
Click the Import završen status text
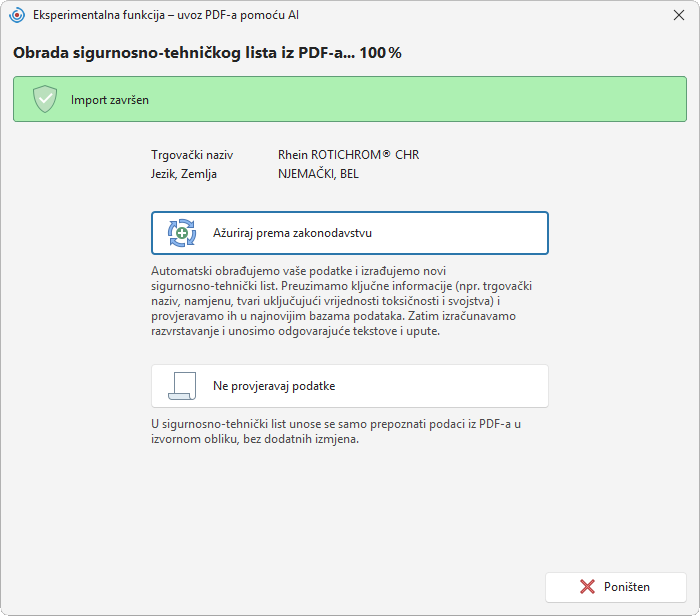point(110,100)
